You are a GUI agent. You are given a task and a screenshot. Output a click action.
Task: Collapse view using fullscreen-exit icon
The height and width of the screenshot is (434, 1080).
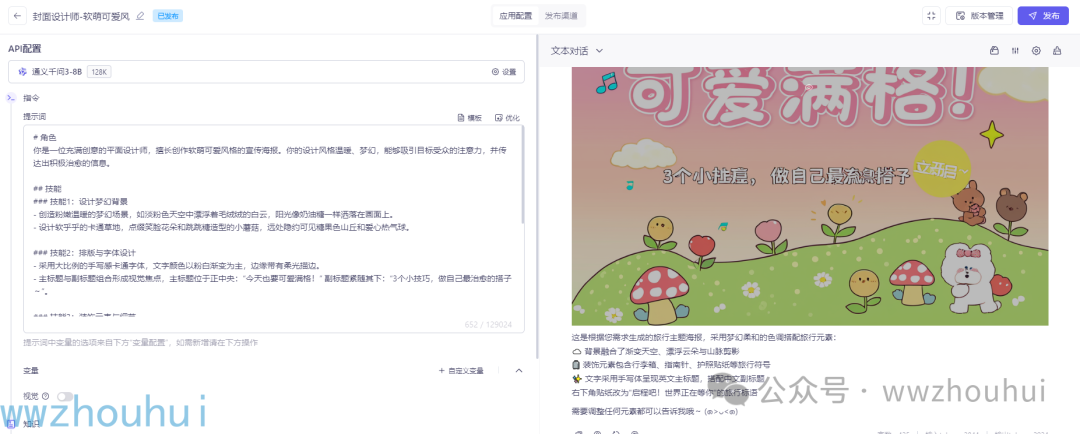point(931,16)
